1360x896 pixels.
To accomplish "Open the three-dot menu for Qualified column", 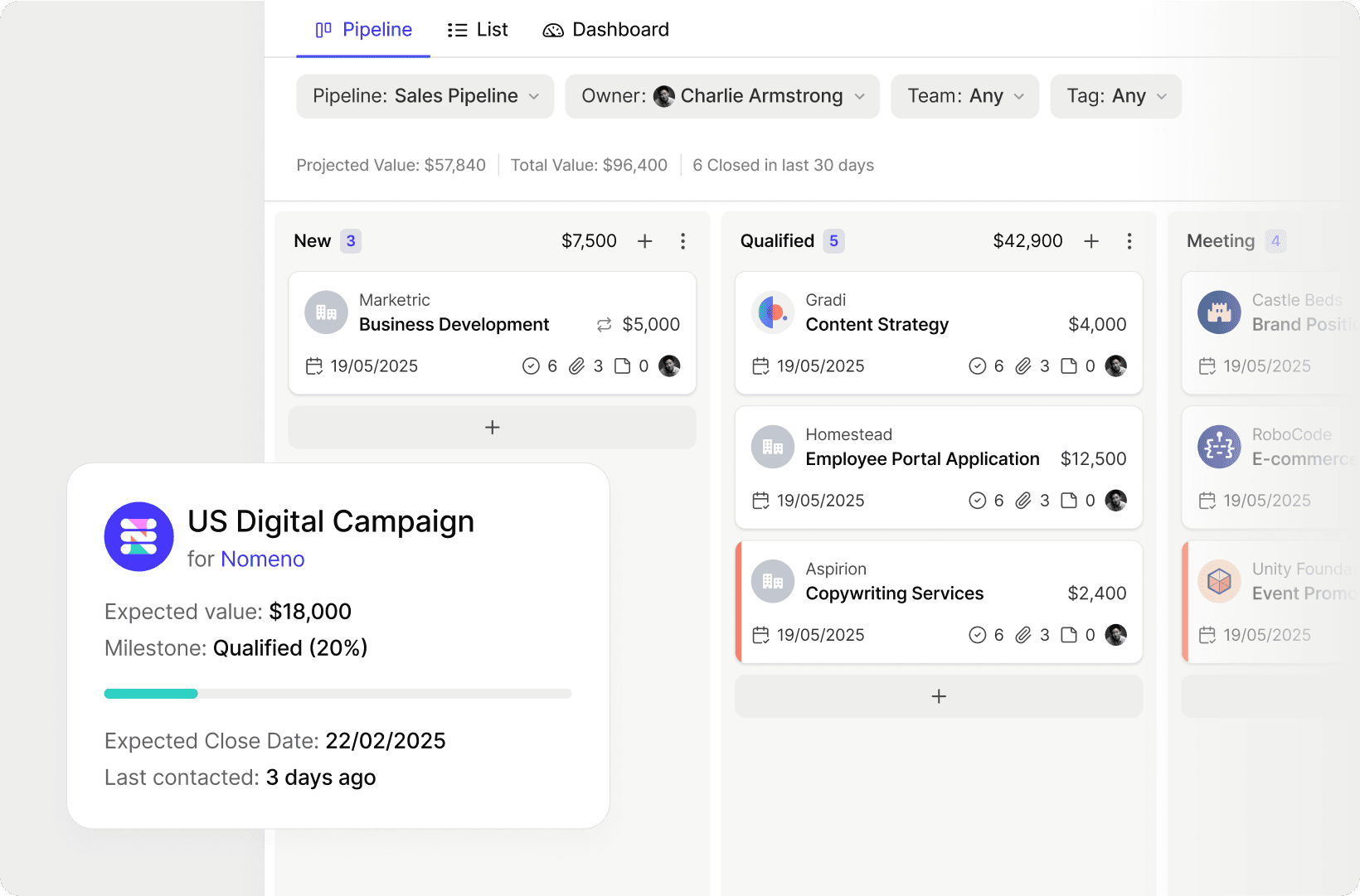I will pyautogui.click(x=1129, y=241).
